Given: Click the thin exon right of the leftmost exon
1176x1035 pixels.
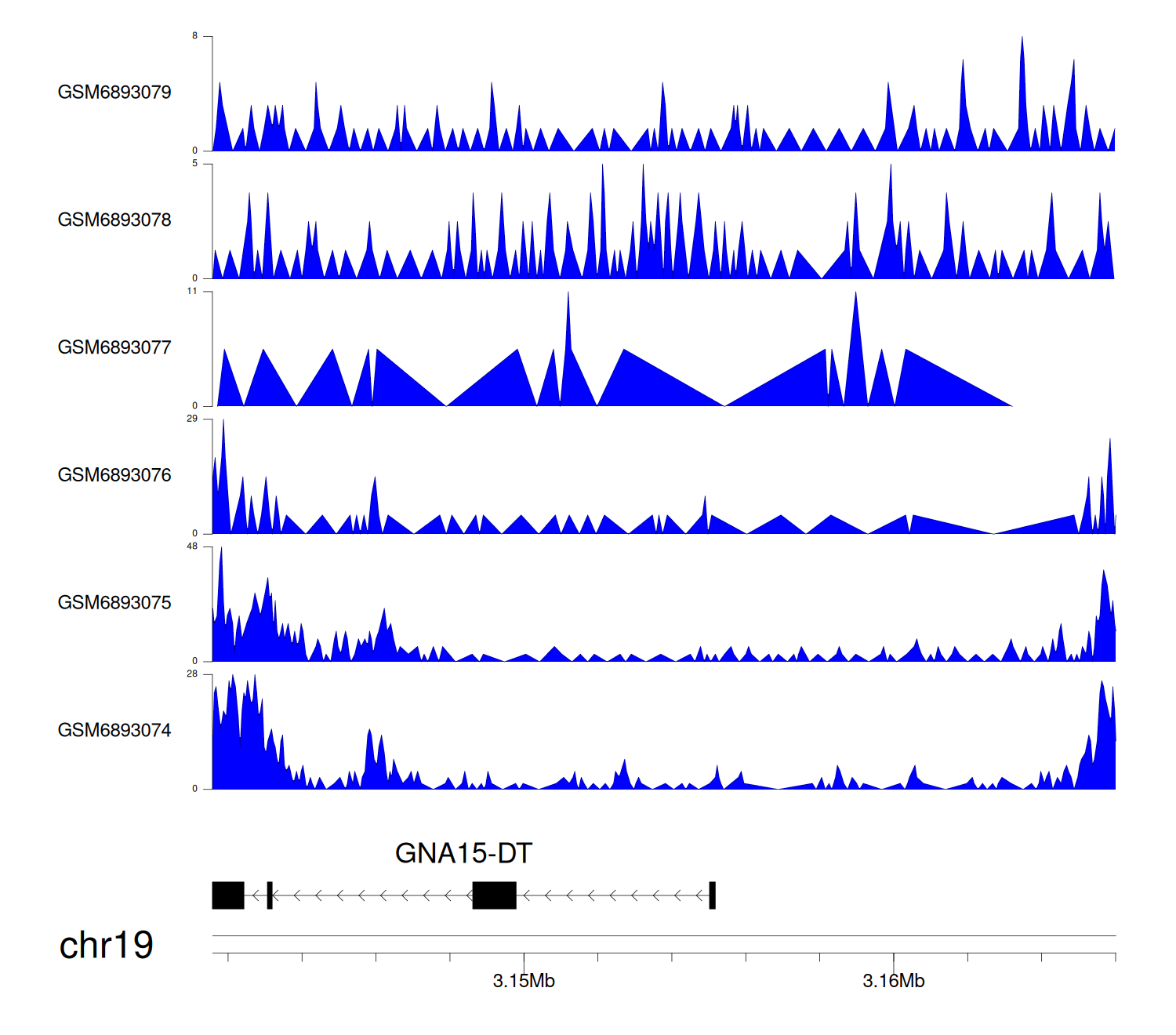Looking at the screenshot, I should (x=270, y=895).
